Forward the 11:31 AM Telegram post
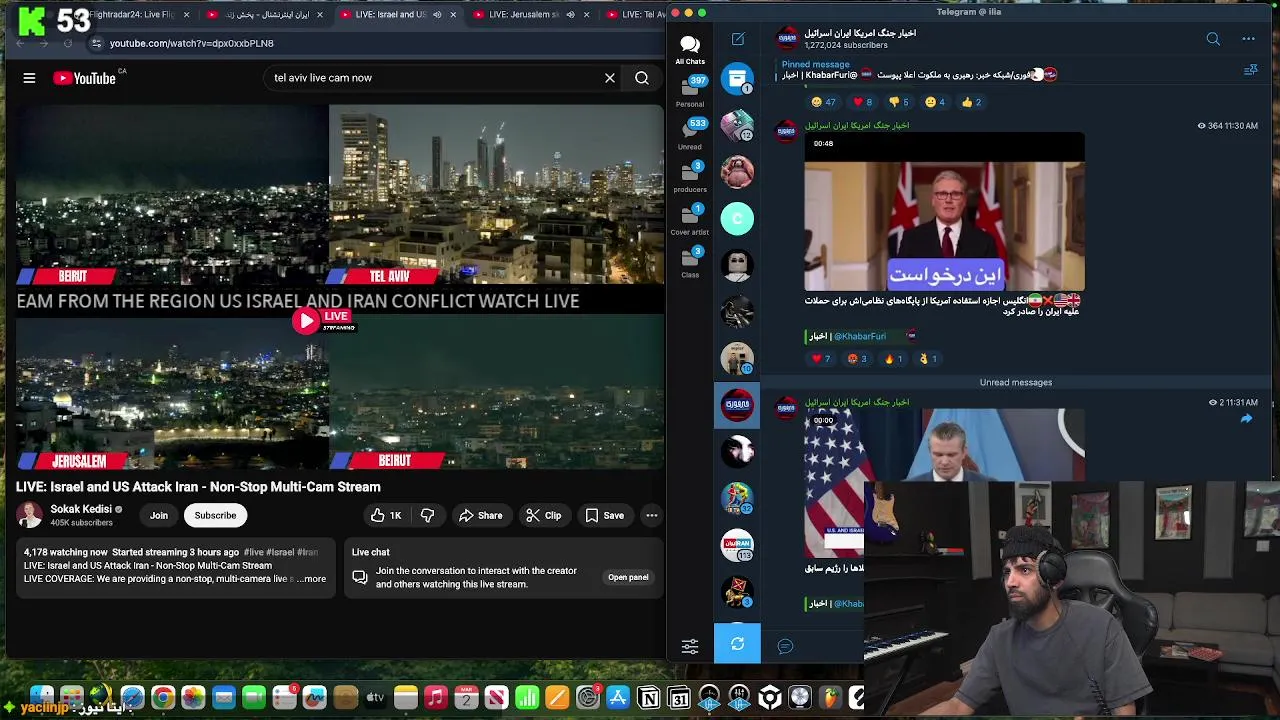 pos(1246,419)
